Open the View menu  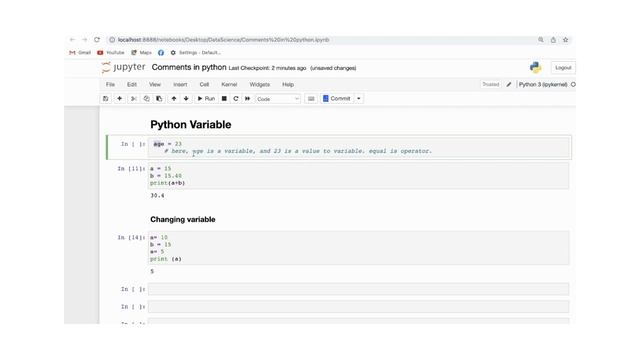(x=155, y=84)
